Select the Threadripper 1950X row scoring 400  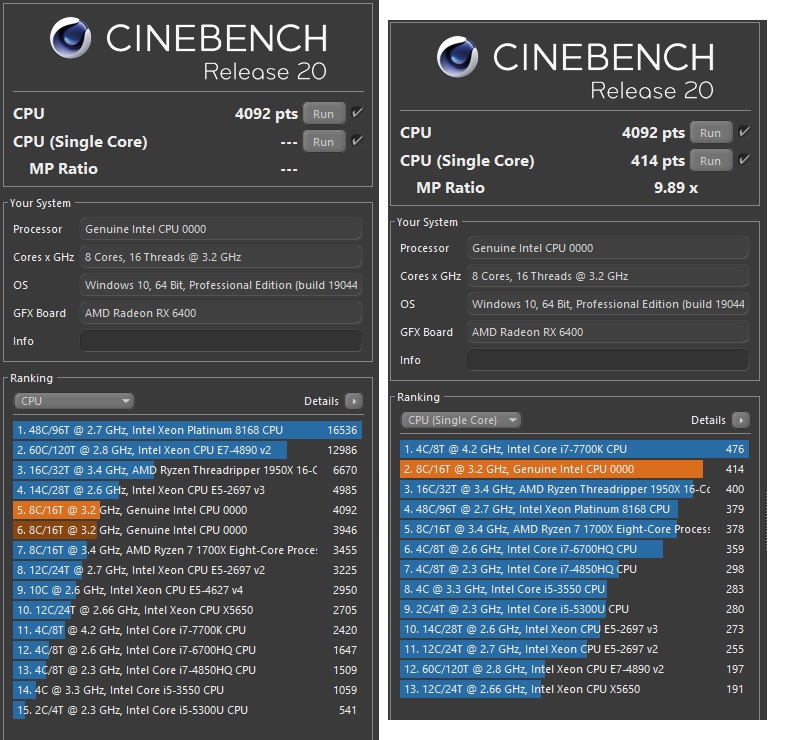coord(574,489)
